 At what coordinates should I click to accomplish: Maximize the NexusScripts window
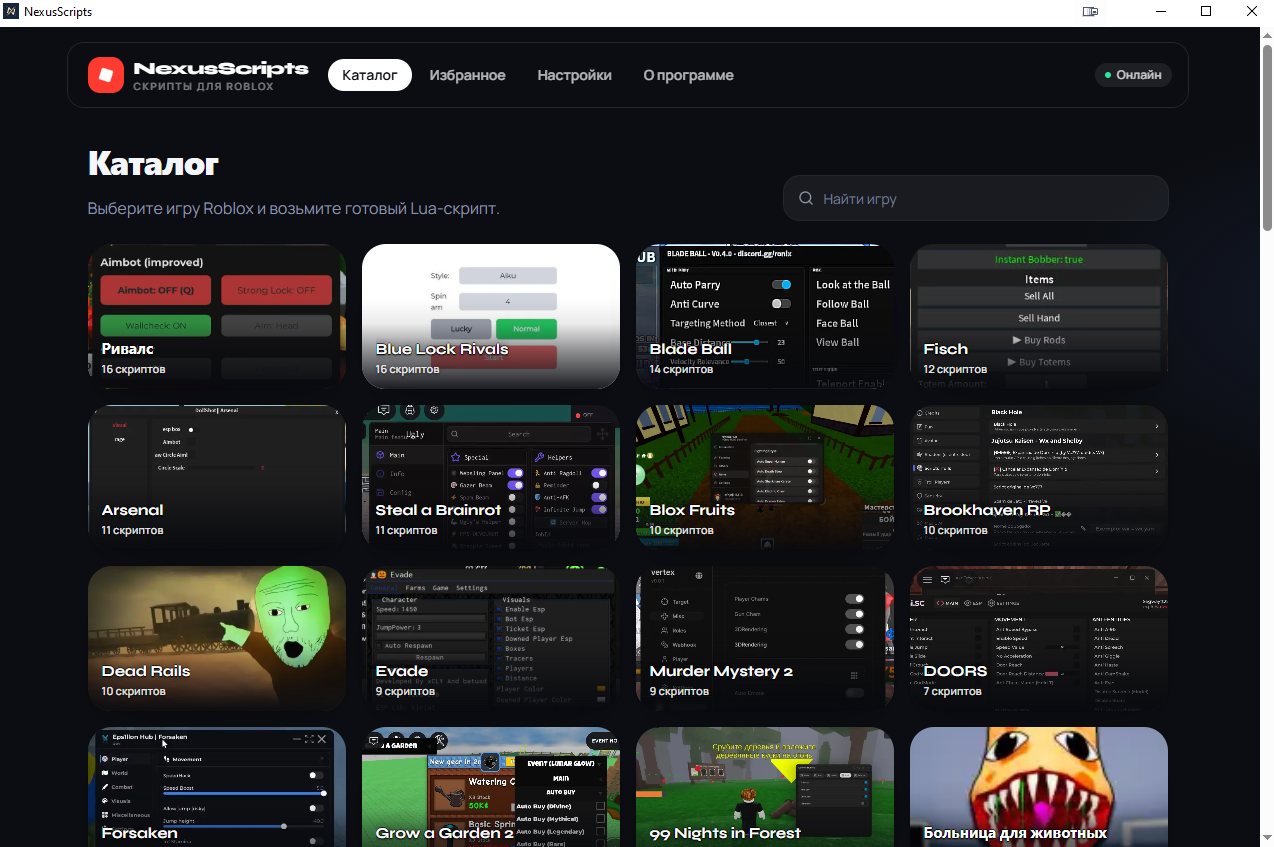tap(1205, 11)
